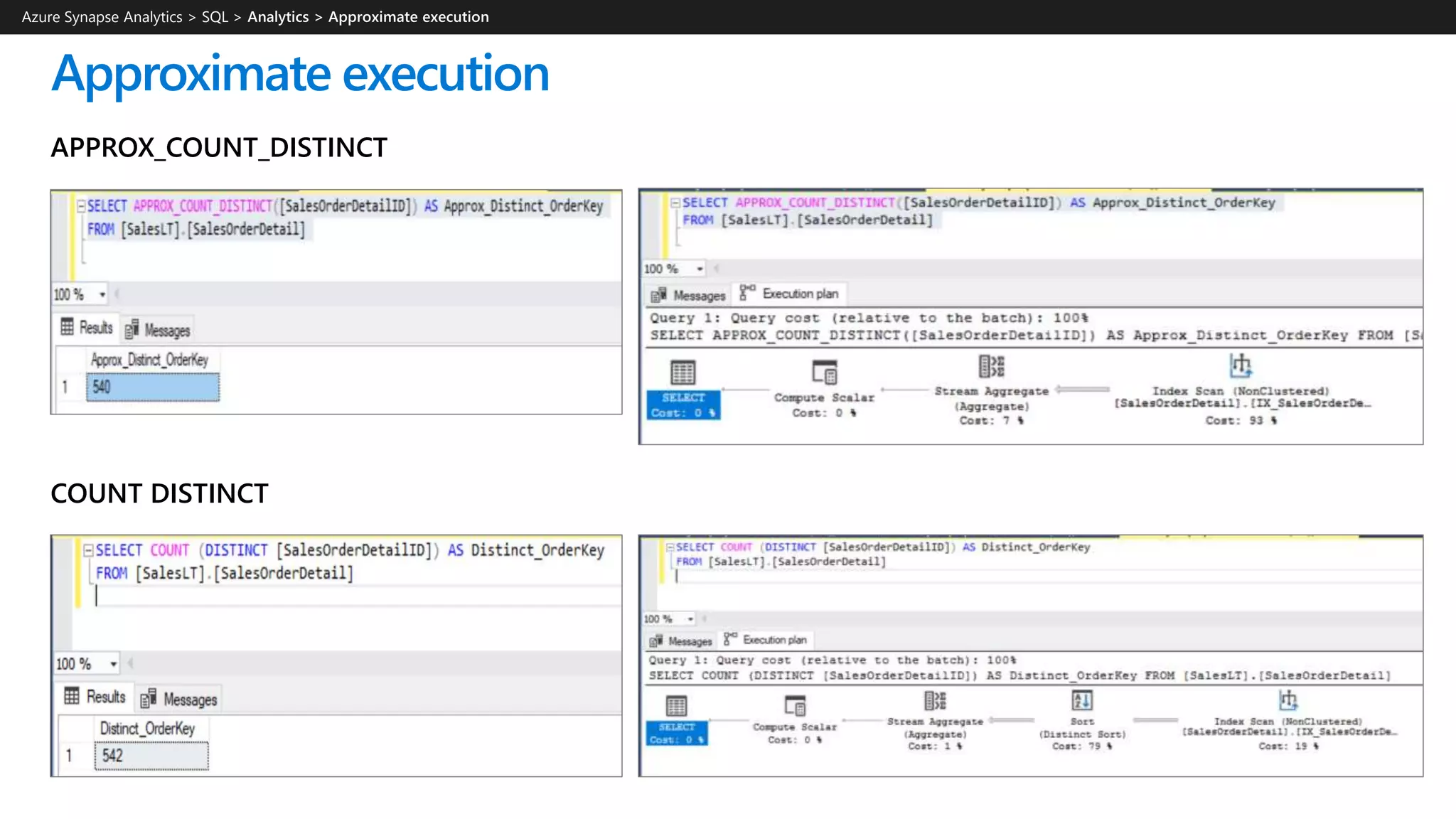Click the FROM line in top-left query editor
1456x819 pixels.
coord(196,230)
